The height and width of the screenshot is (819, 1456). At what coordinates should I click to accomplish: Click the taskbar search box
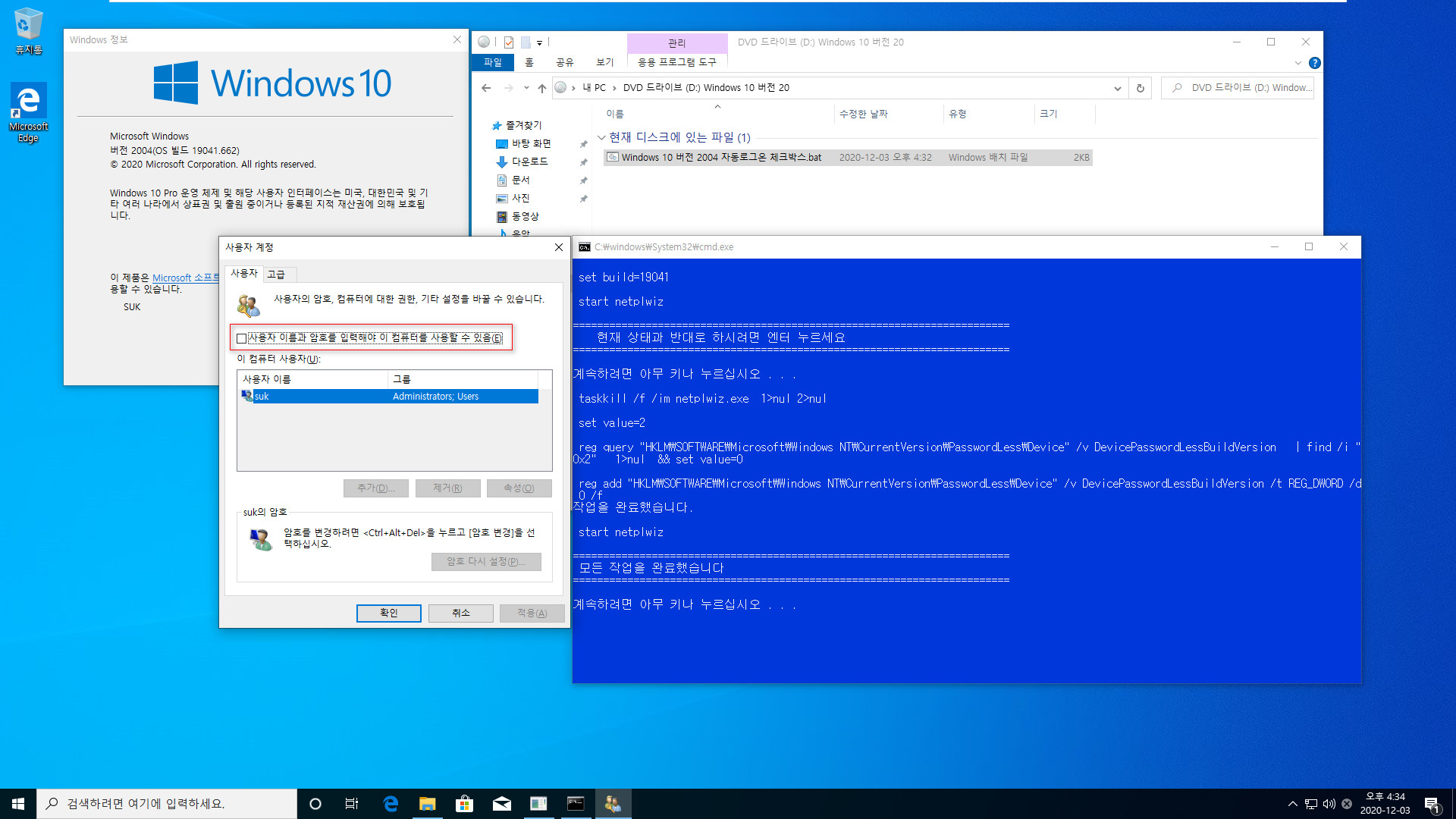coord(167,804)
